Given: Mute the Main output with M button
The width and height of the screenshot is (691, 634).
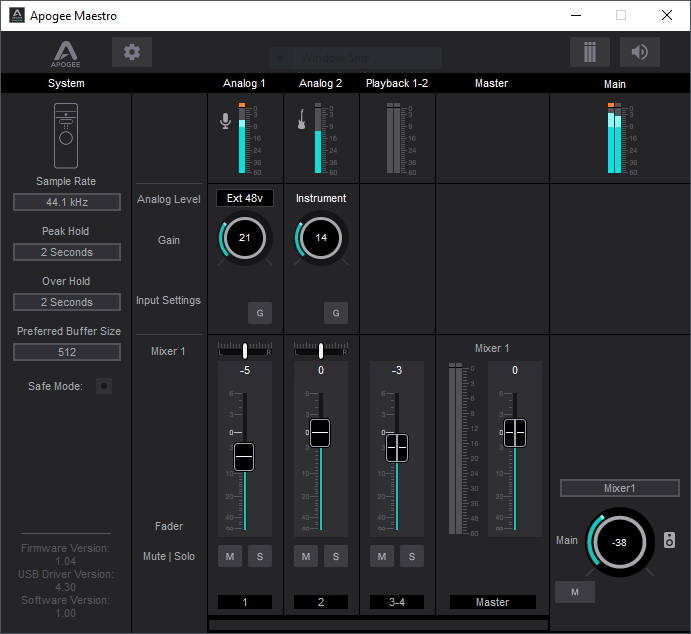Looking at the screenshot, I should click(x=574, y=592).
